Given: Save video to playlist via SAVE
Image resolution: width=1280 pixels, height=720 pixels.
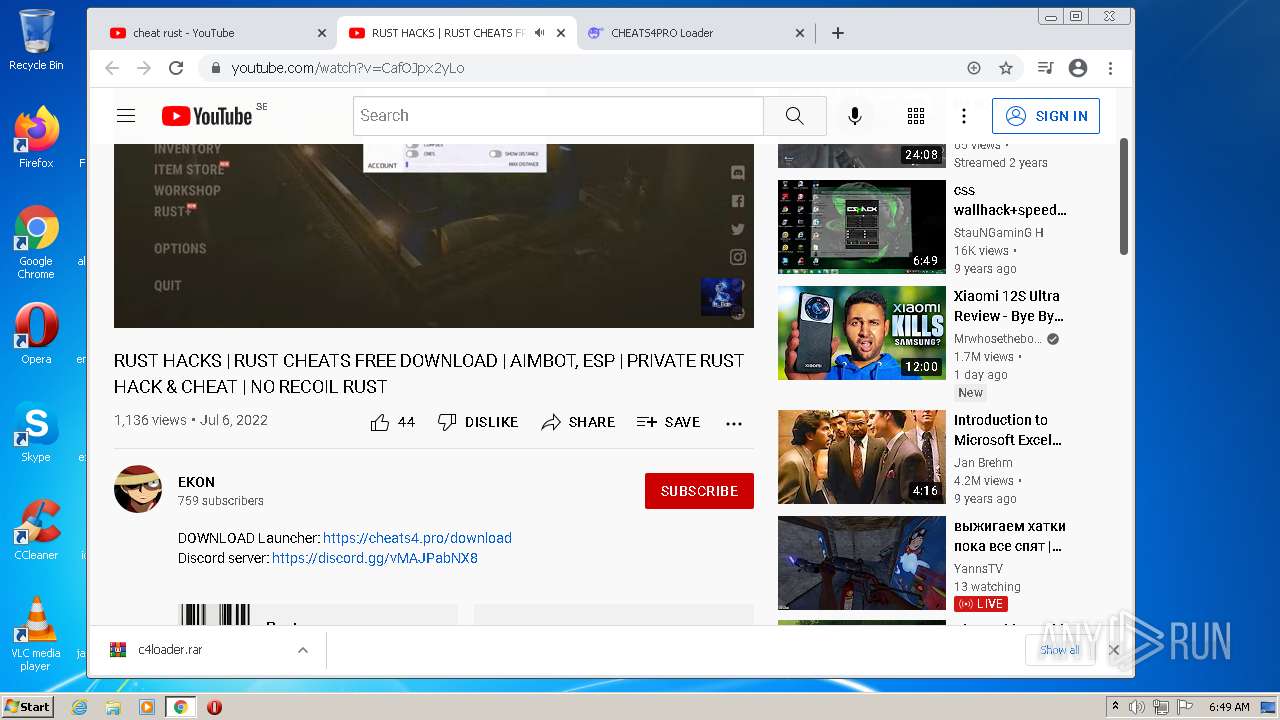Looking at the screenshot, I should pos(668,422).
